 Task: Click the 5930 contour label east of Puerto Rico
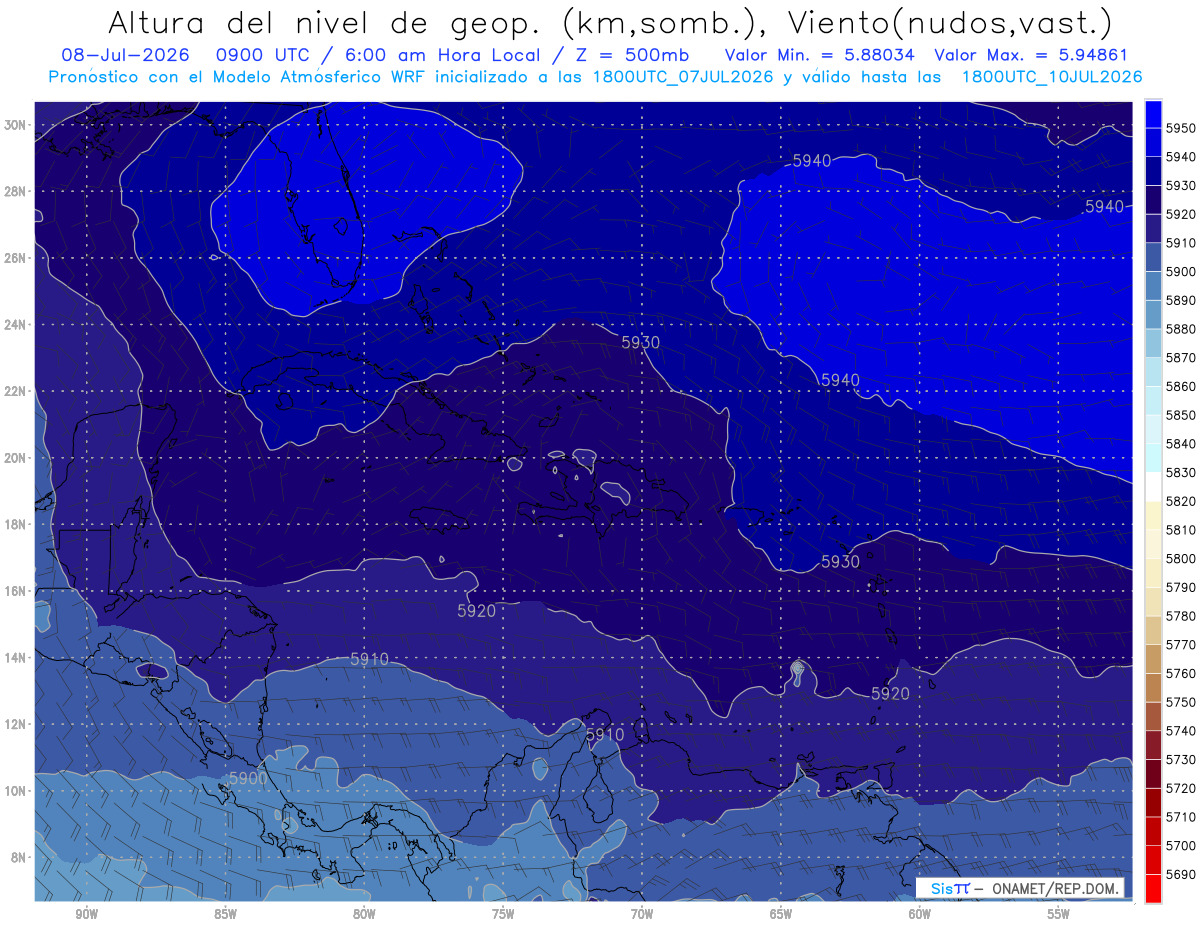point(840,562)
